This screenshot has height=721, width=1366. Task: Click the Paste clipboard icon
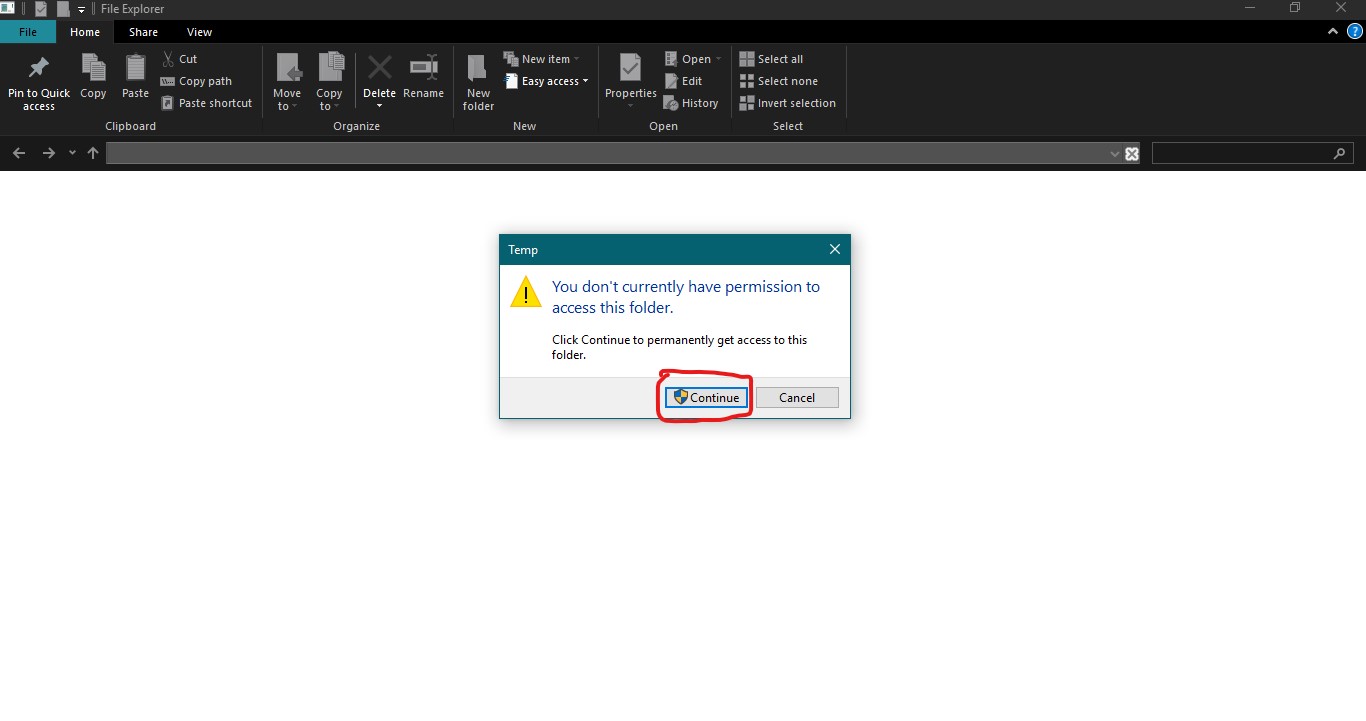135,67
